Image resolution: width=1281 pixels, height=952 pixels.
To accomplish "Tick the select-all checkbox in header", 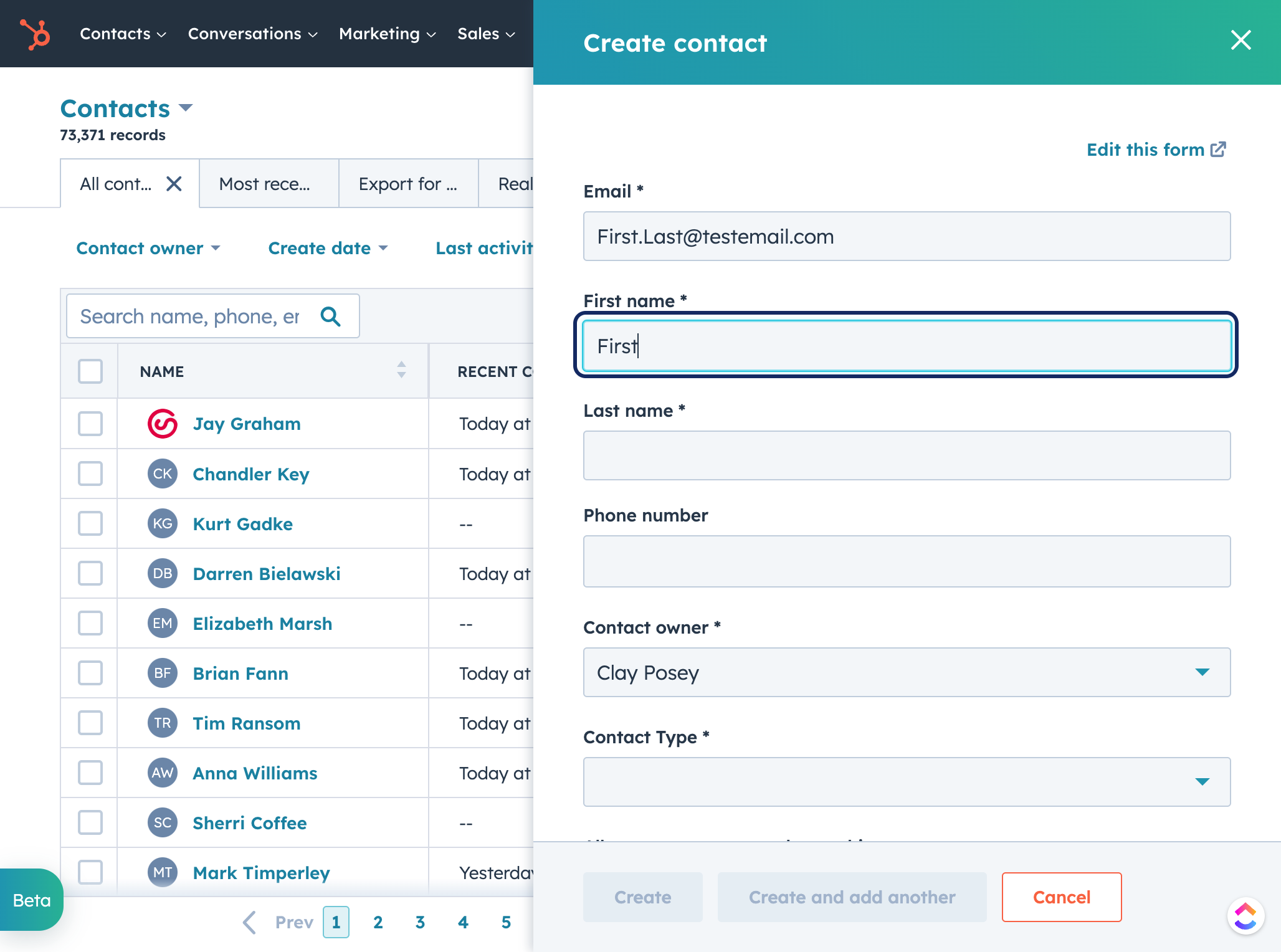I will pyautogui.click(x=90, y=371).
